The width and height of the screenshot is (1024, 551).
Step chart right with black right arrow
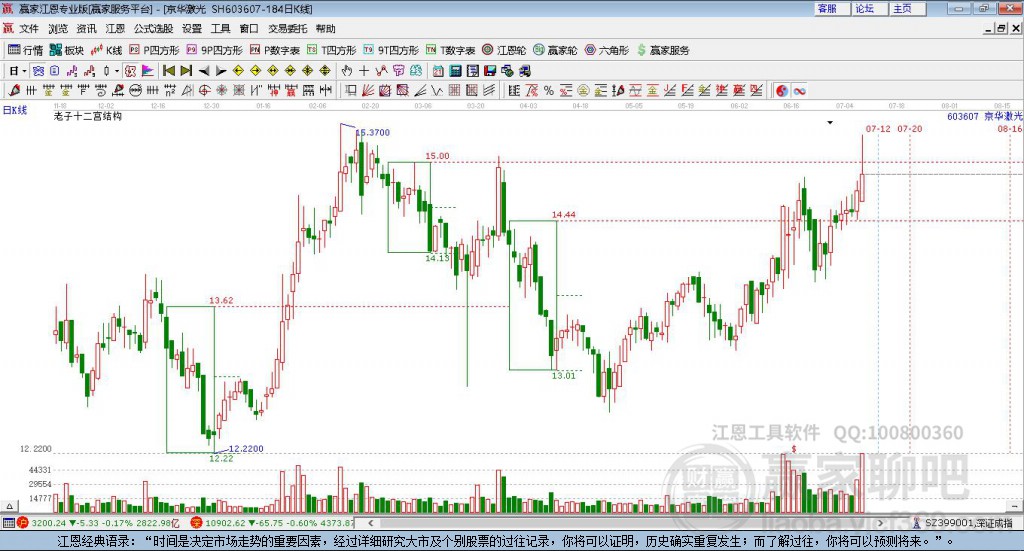tap(221, 71)
